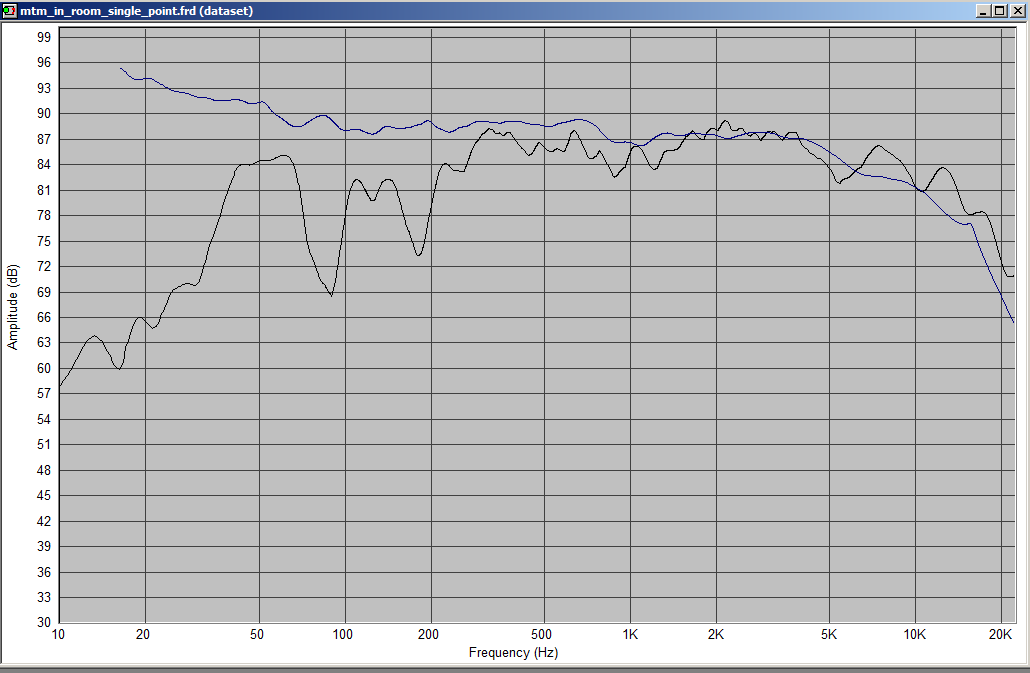
Task: Click the 42 amplitude axis value
Action: (x=44, y=521)
